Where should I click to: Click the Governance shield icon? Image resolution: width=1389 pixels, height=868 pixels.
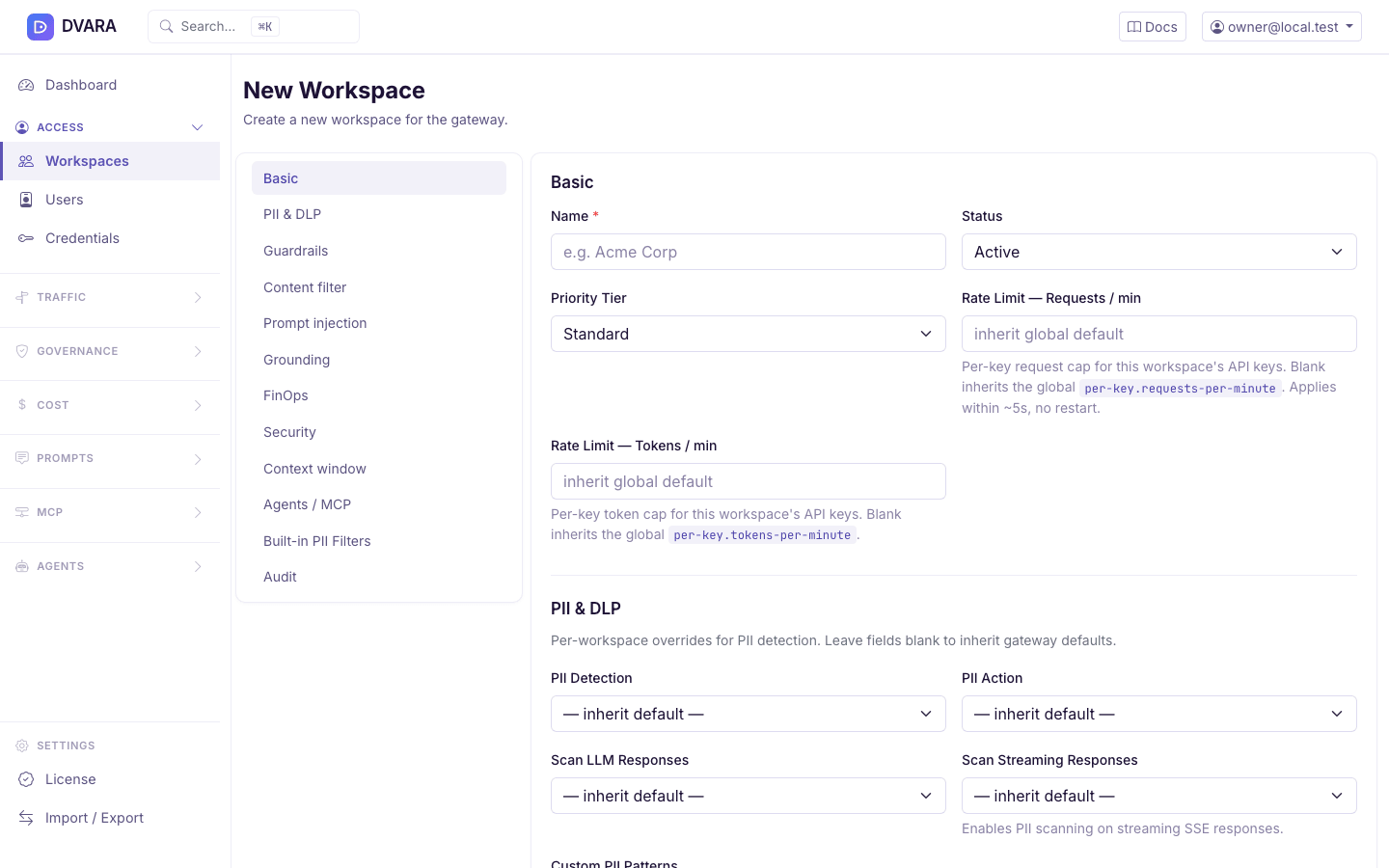coord(22,351)
